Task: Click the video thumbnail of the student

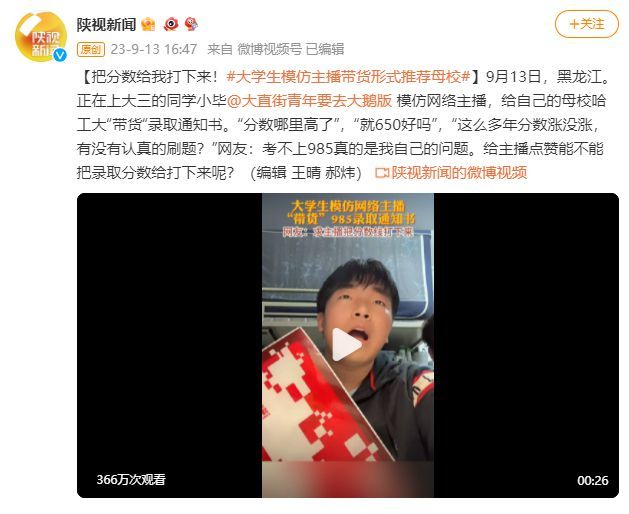Action: pyautogui.click(x=348, y=345)
